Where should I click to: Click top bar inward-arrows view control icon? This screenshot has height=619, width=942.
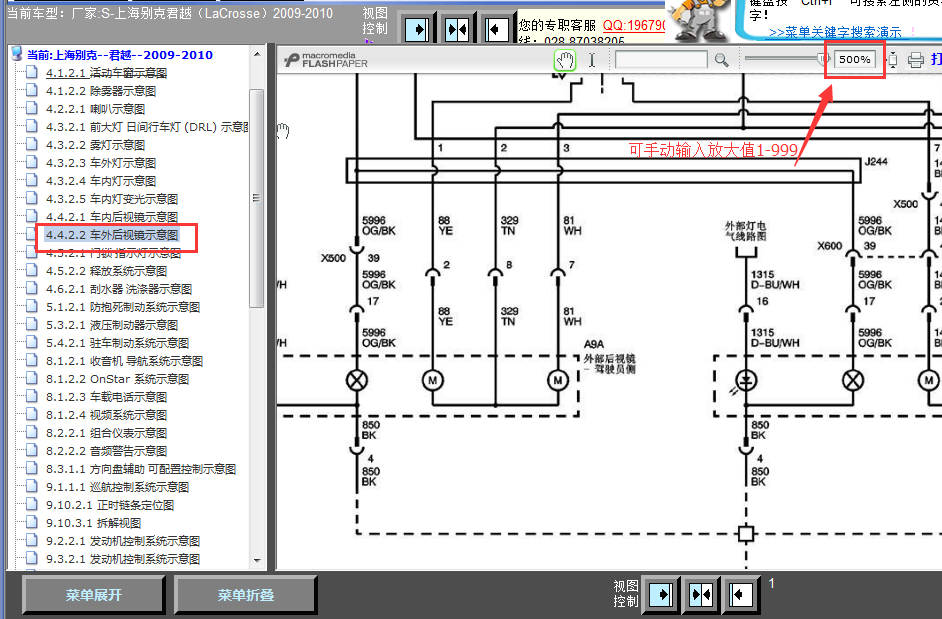(457, 29)
